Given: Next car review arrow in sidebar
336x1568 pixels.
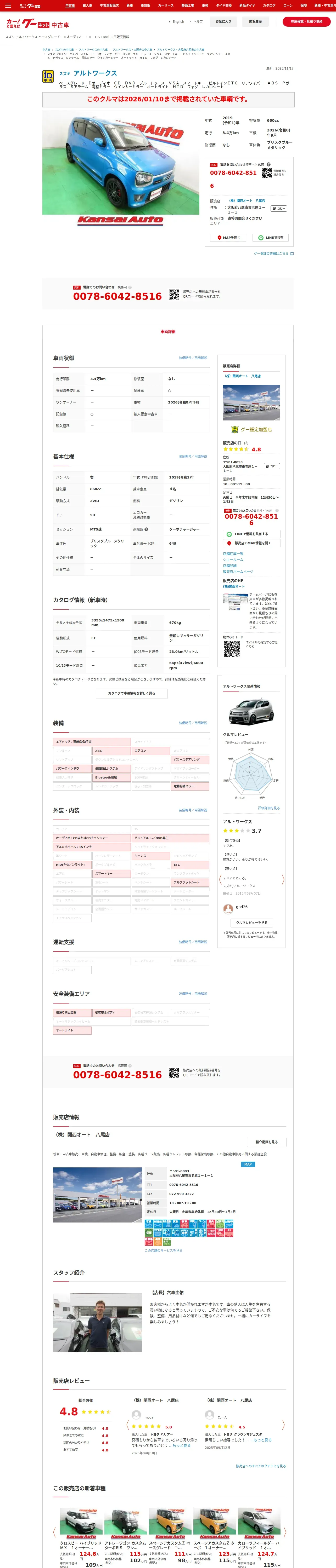Looking at the screenshot, I should (x=283, y=880).
